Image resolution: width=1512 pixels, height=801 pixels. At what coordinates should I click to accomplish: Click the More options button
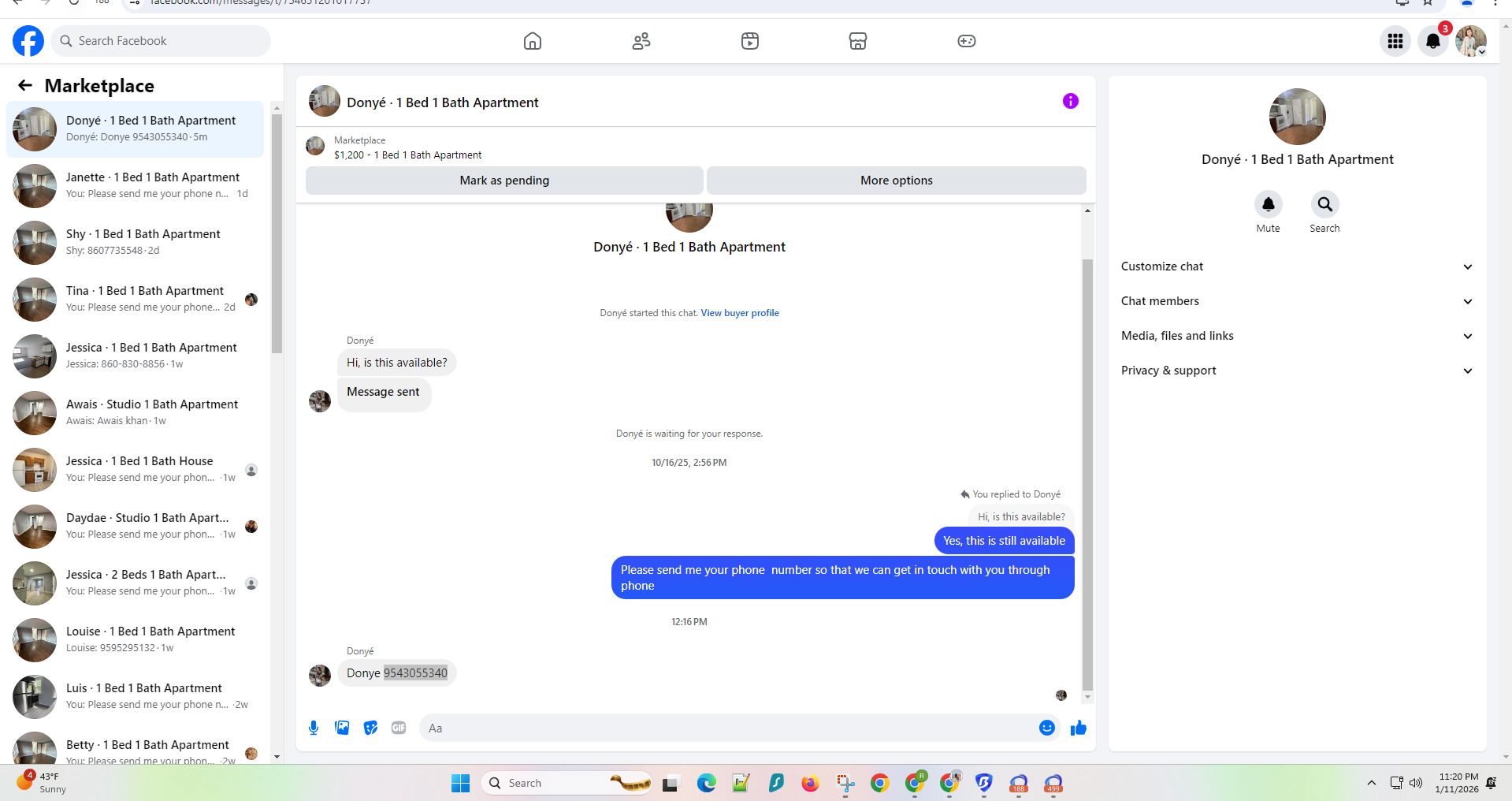897,181
